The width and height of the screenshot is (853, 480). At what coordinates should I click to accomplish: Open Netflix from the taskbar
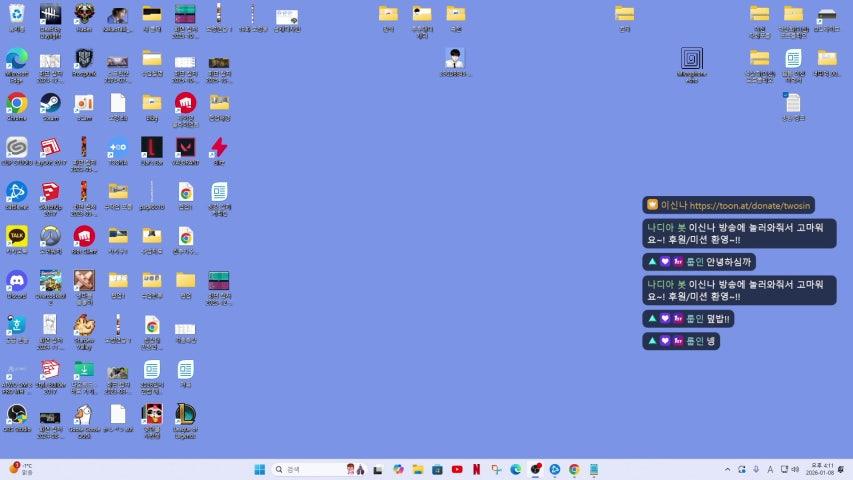pyautogui.click(x=477, y=469)
